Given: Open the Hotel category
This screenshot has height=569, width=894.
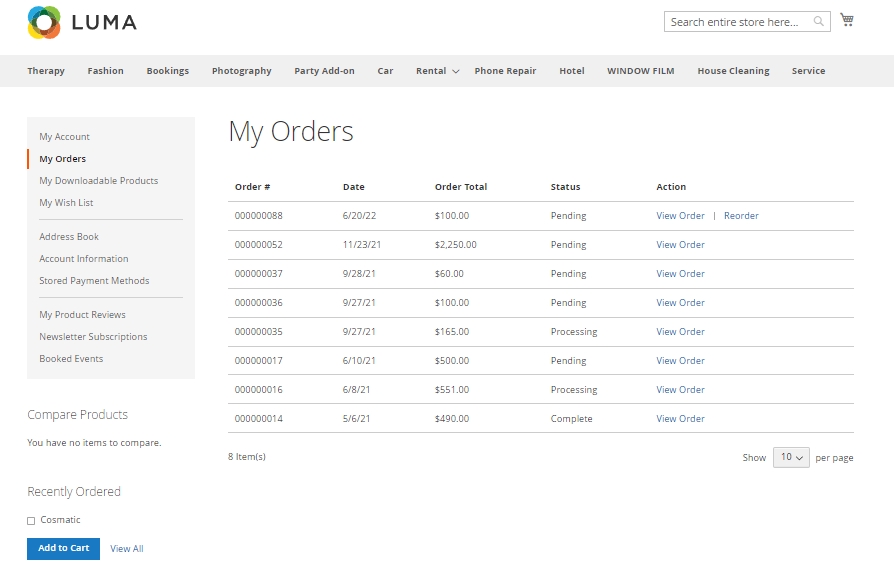Looking at the screenshot, I should (x=572, y=71).
